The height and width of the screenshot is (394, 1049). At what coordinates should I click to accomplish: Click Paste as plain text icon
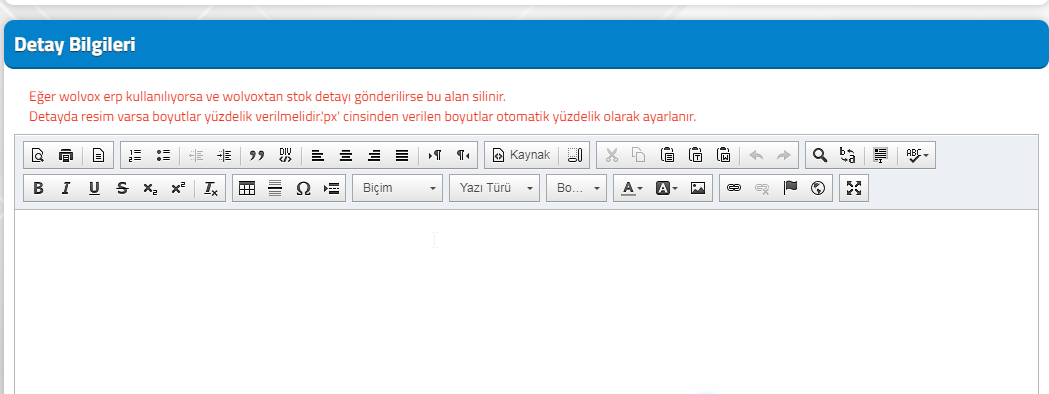tap(696, 155)
